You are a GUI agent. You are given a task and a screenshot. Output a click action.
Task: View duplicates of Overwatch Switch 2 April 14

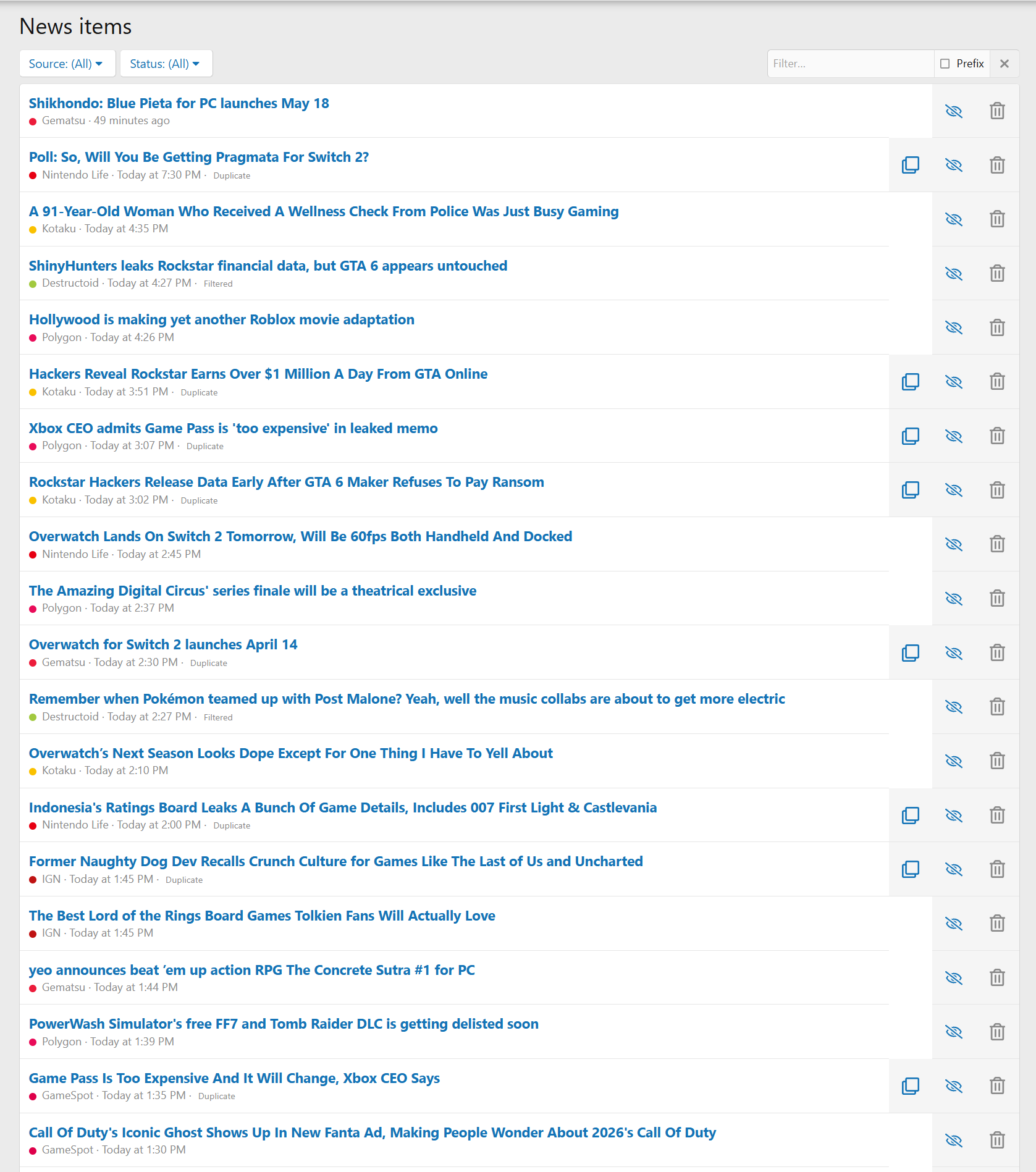point(910,653)
